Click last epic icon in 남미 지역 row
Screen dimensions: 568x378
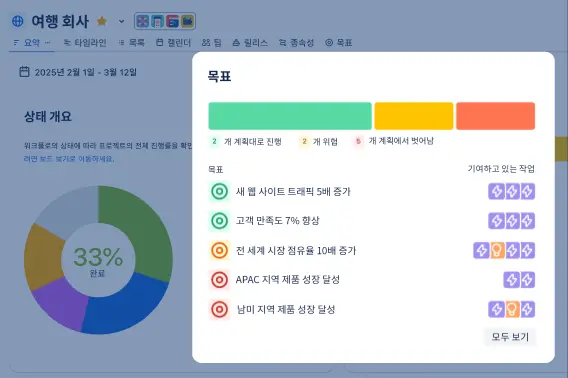click(x=527, y=310)
